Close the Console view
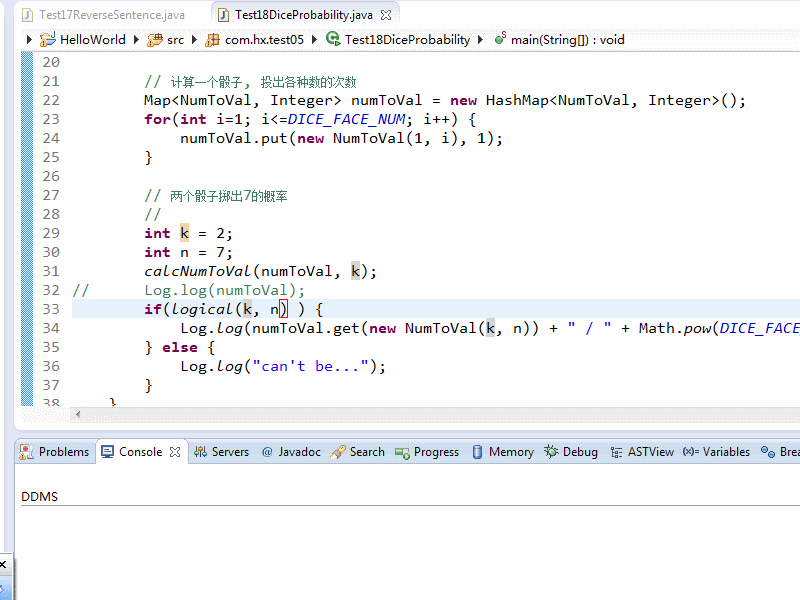Image resolution: width=800 pixels, height=600 pixels. [x=175, y=452]
